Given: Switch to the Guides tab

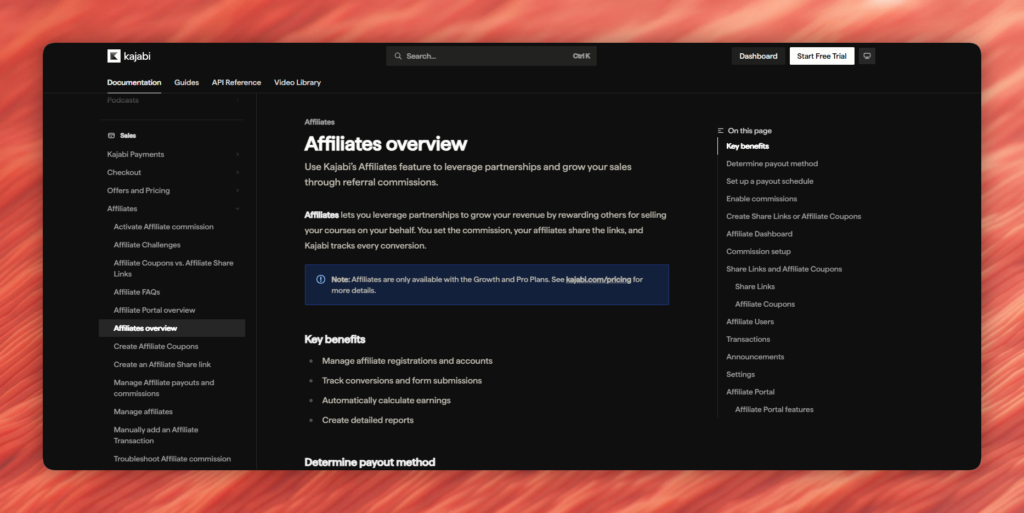Looking at the screenshot, I should click(x=186, y=82).
